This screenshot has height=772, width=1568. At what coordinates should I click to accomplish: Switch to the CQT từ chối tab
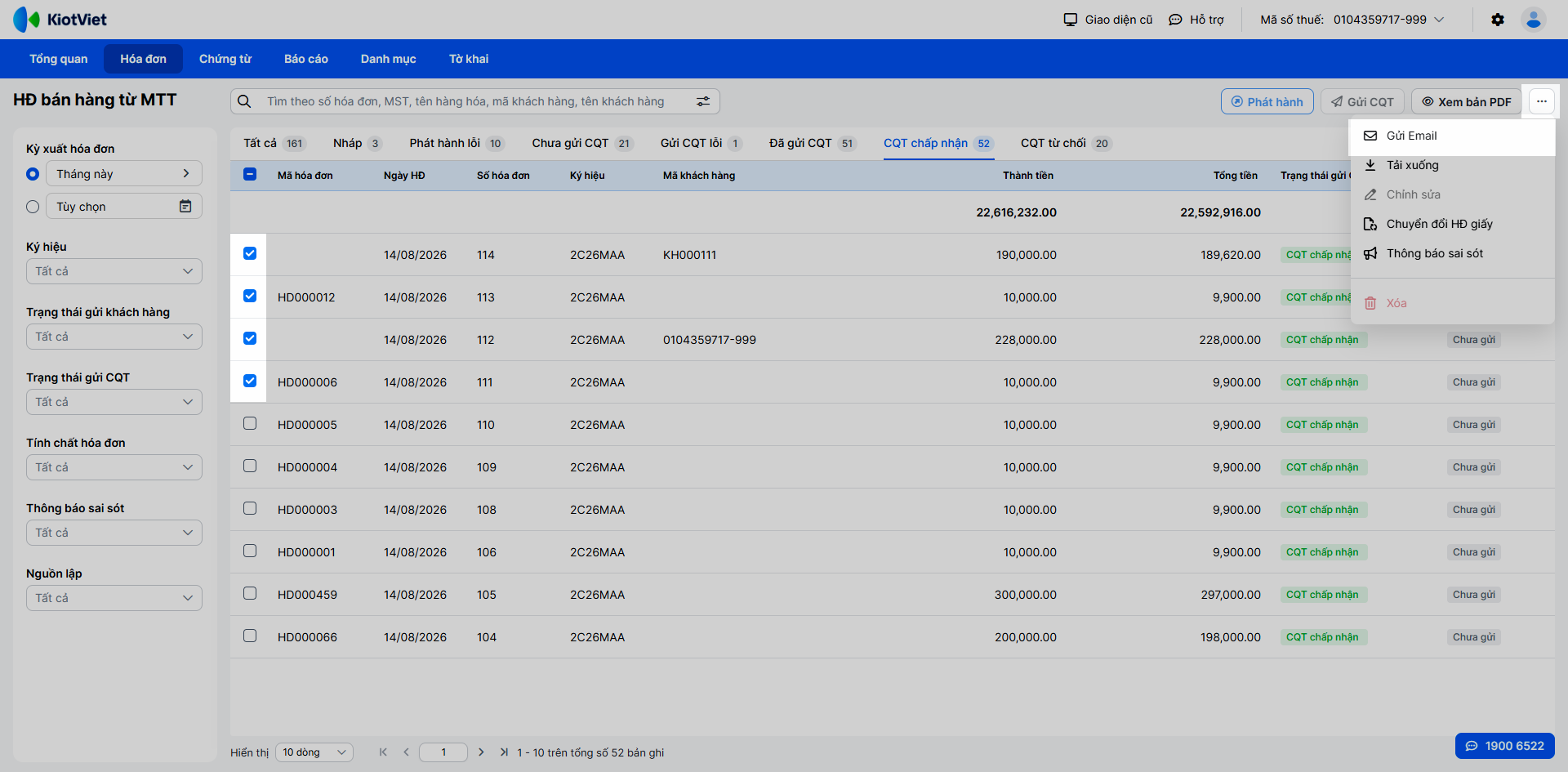[x=1066, y=143]
